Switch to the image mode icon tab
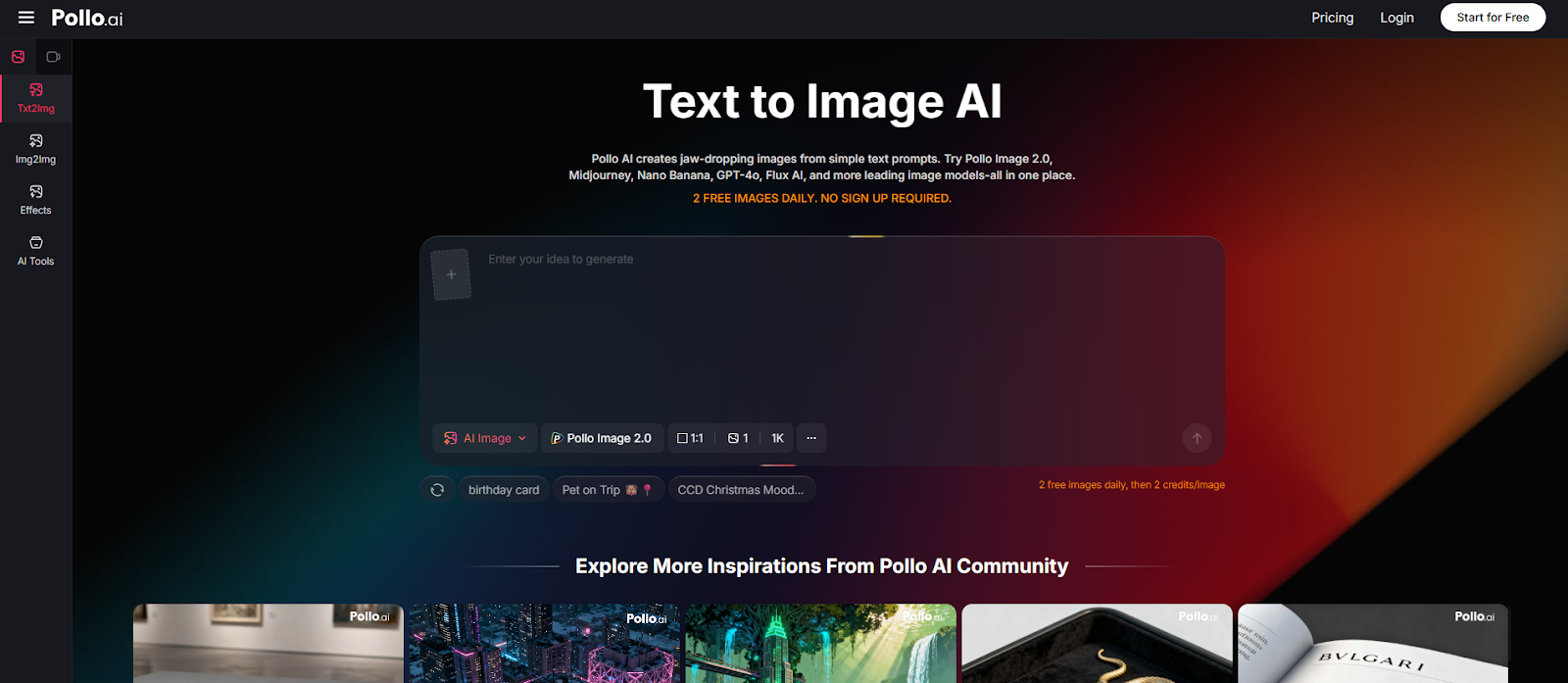Viewport: 1568px width, 683px height. click(x=18, y=57)
